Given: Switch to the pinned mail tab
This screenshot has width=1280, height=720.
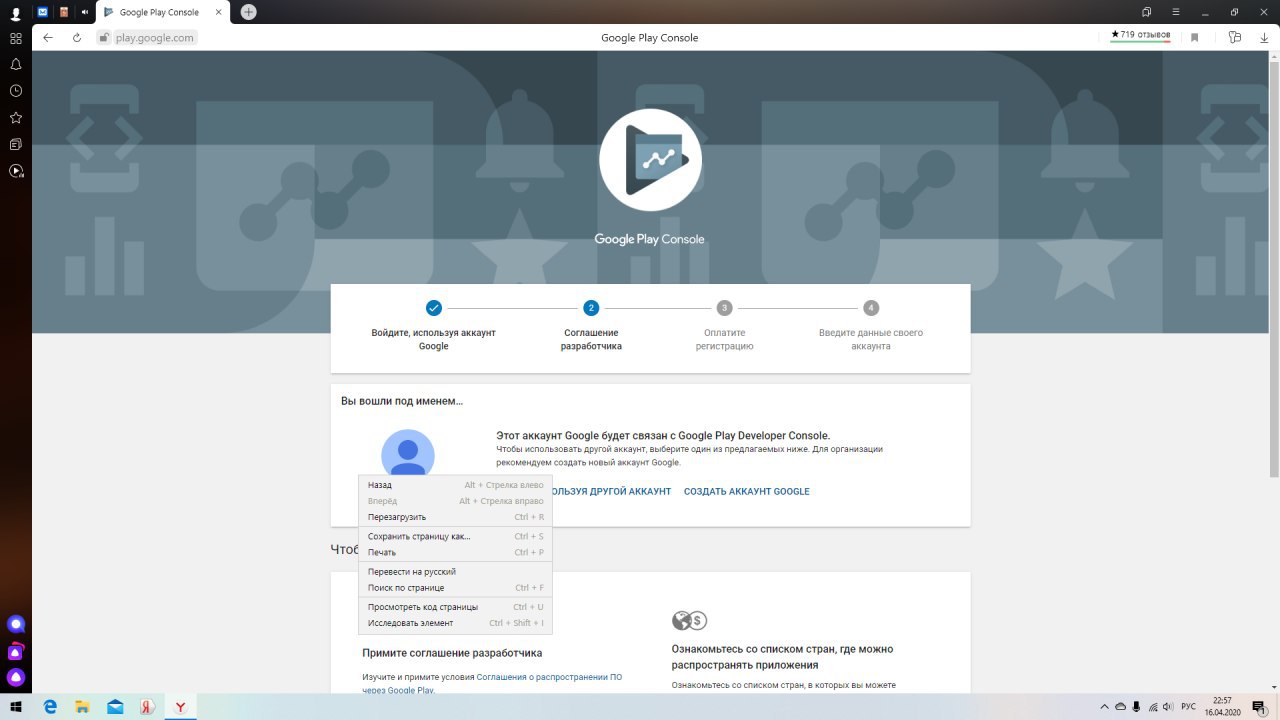Looking at the screenshot, I should (43, 12).
